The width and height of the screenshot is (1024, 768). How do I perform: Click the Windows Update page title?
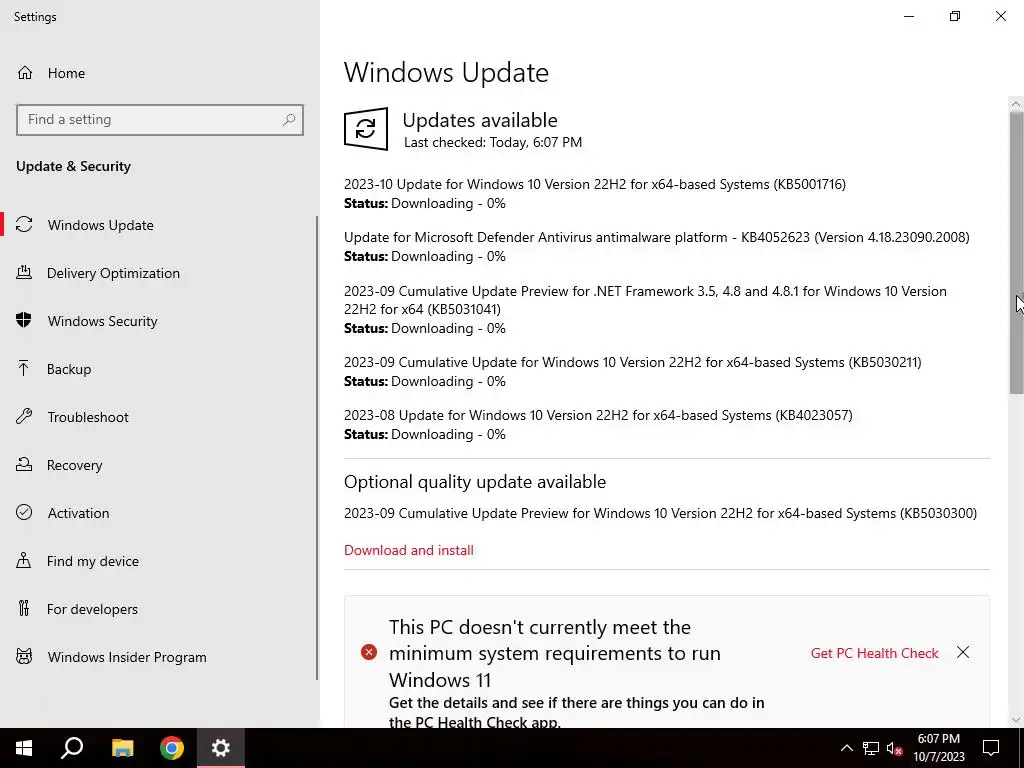(446, 72)
